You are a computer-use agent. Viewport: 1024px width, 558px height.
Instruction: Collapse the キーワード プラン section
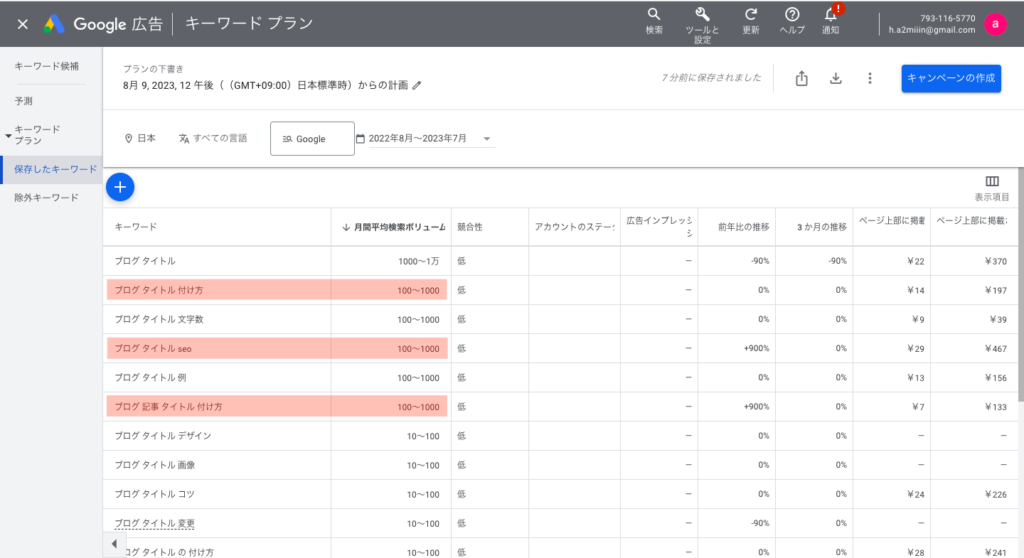pyautogui.click(x=8, y=136)
